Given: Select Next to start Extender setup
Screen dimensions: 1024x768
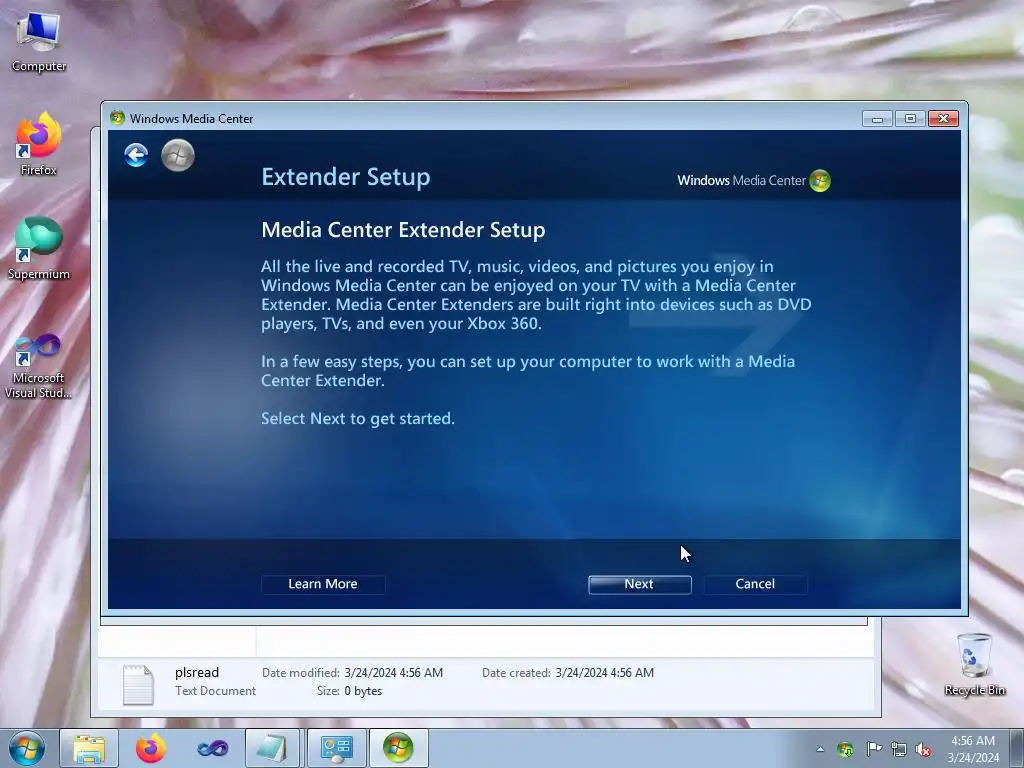Looking at the screenshot, I should (639, 584).
